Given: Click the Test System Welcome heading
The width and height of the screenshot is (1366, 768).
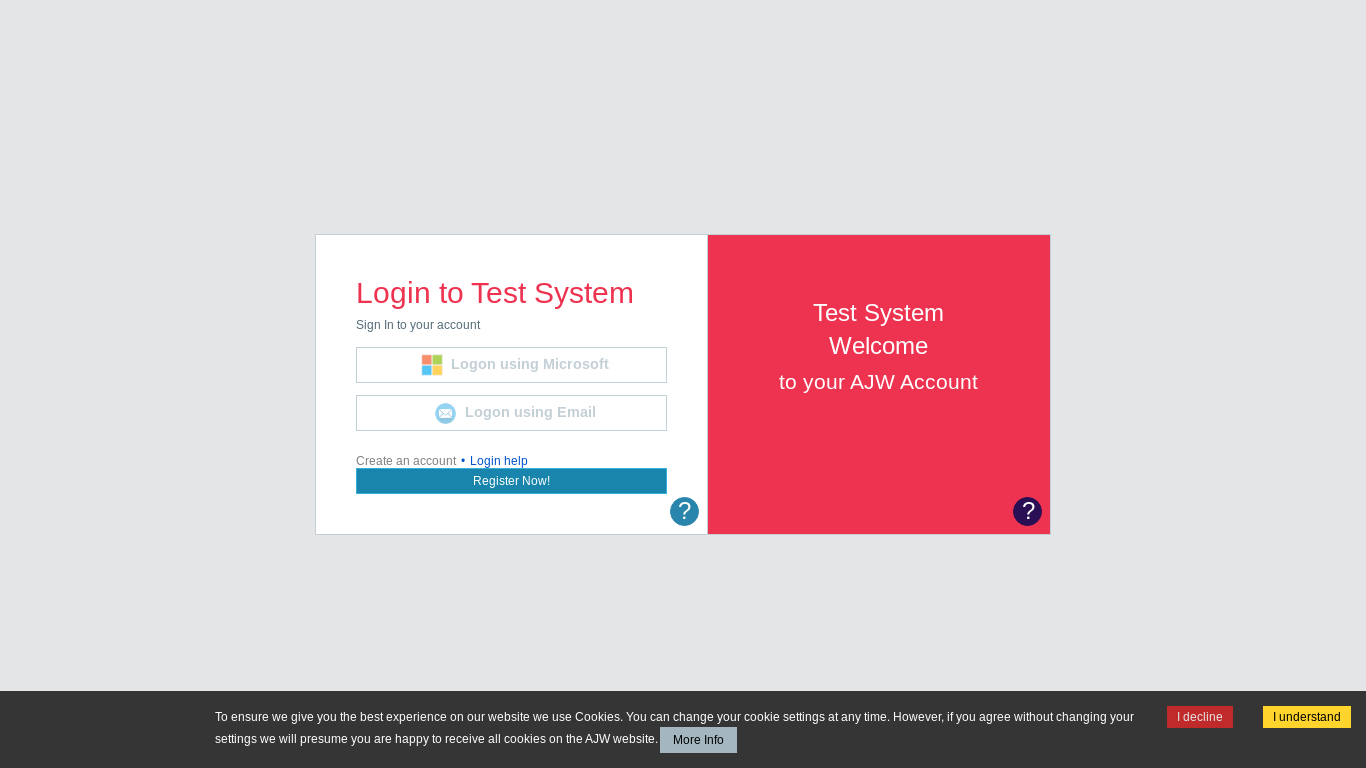Looking at the screenshot, I should point(878,329).
